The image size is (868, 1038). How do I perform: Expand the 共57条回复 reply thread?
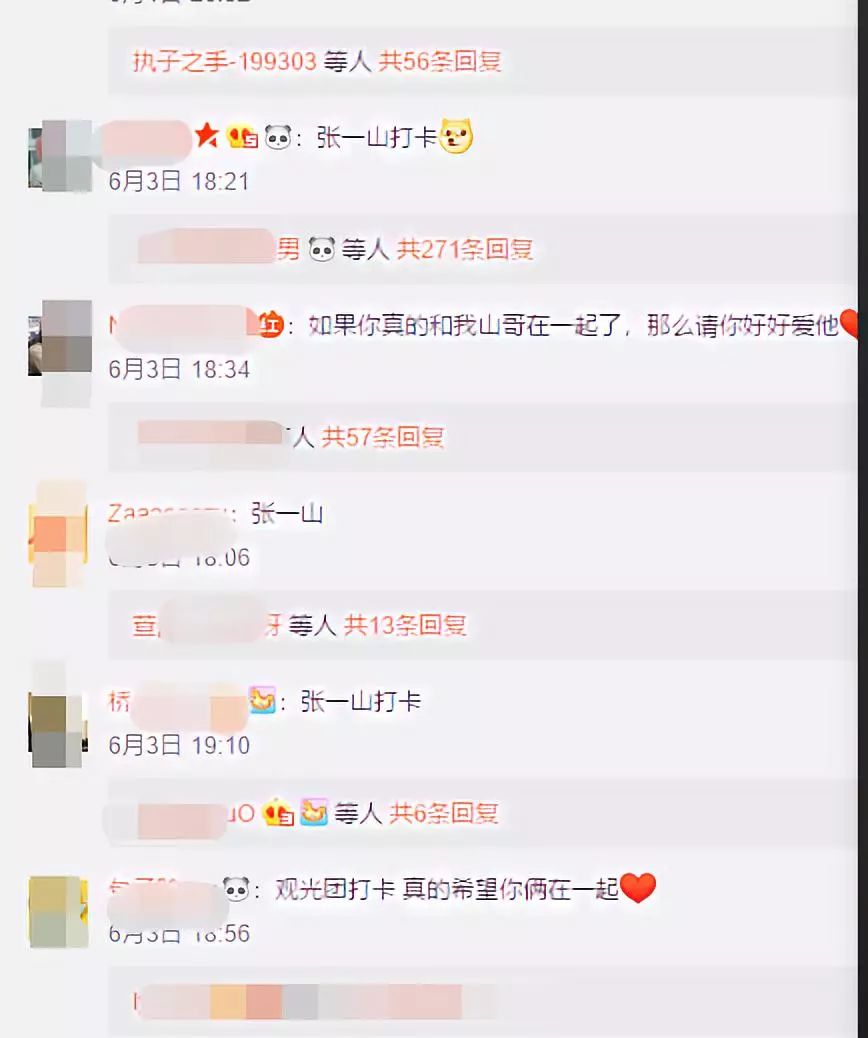382,437
